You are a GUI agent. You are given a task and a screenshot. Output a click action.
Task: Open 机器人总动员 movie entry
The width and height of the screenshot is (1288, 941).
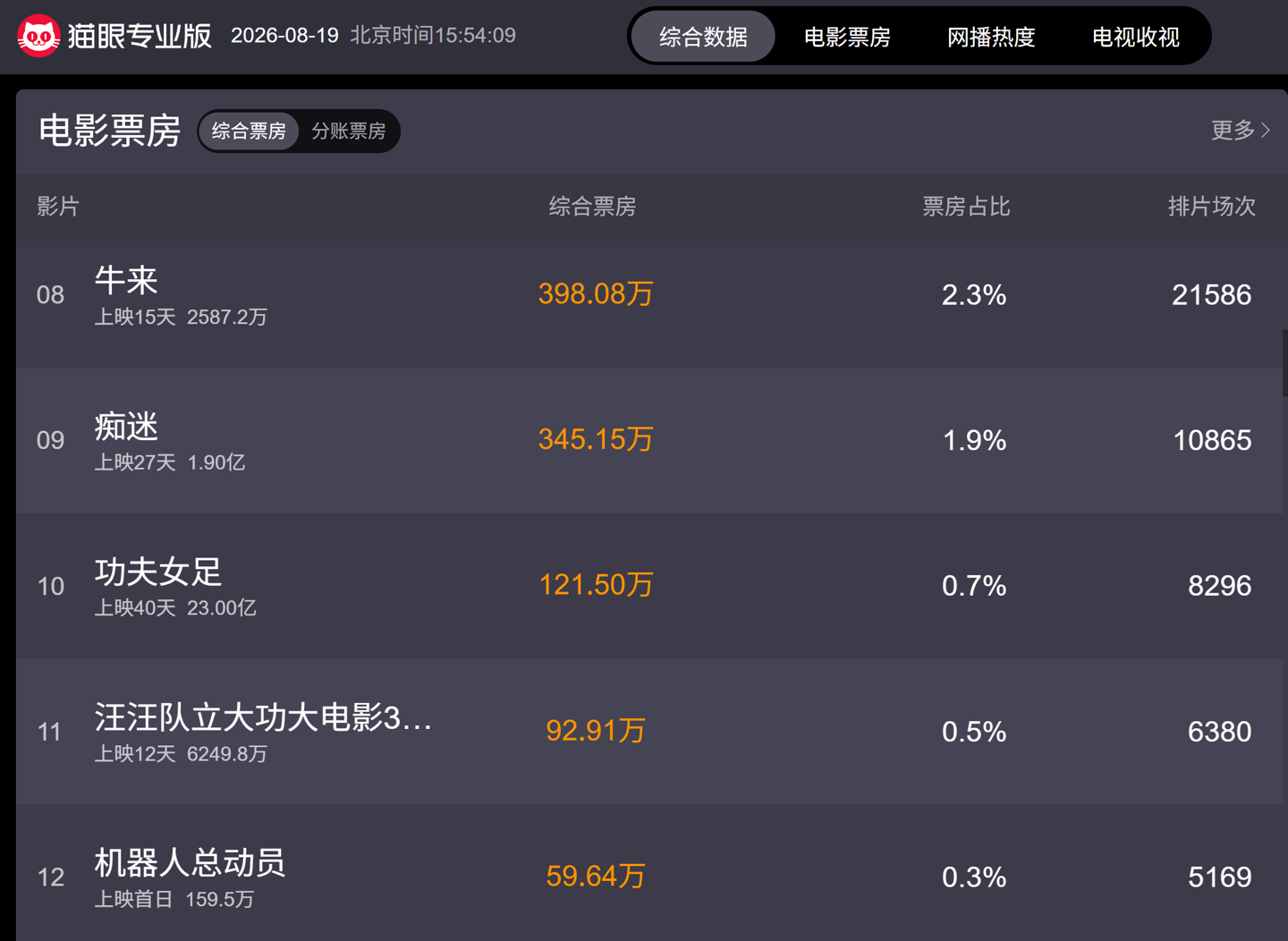click(650, 873)
